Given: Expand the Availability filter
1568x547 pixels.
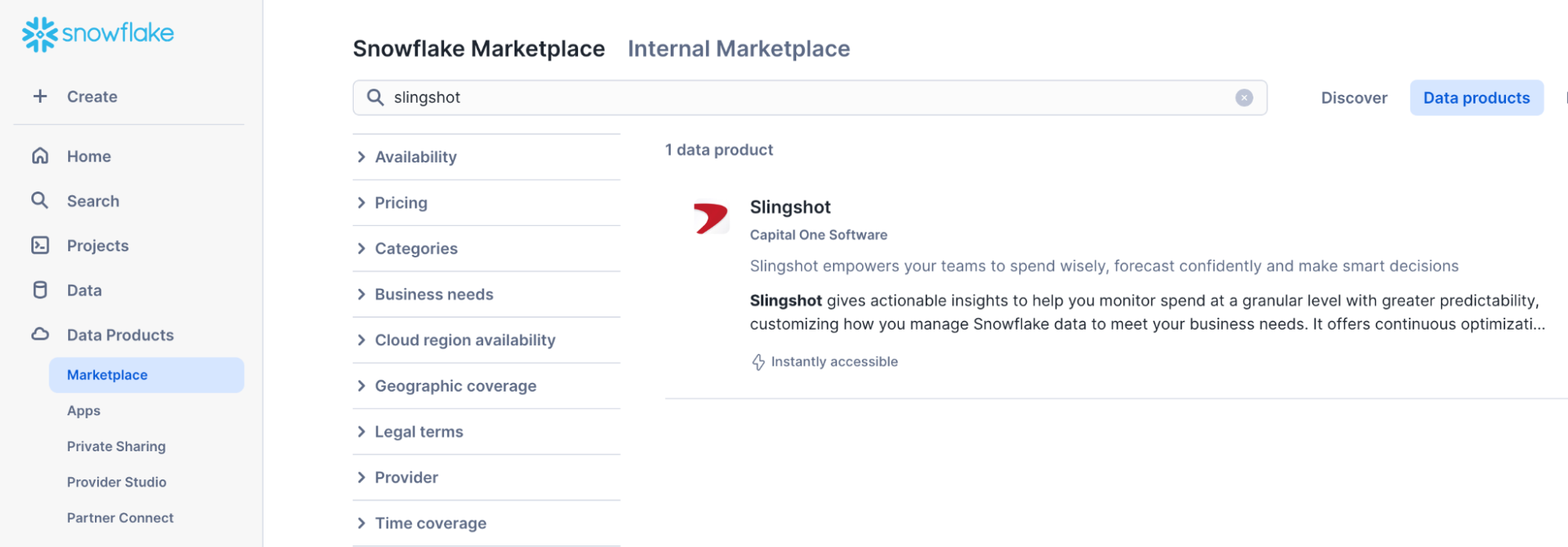Looking at the screenshot, I should click(x=486, y=157).
